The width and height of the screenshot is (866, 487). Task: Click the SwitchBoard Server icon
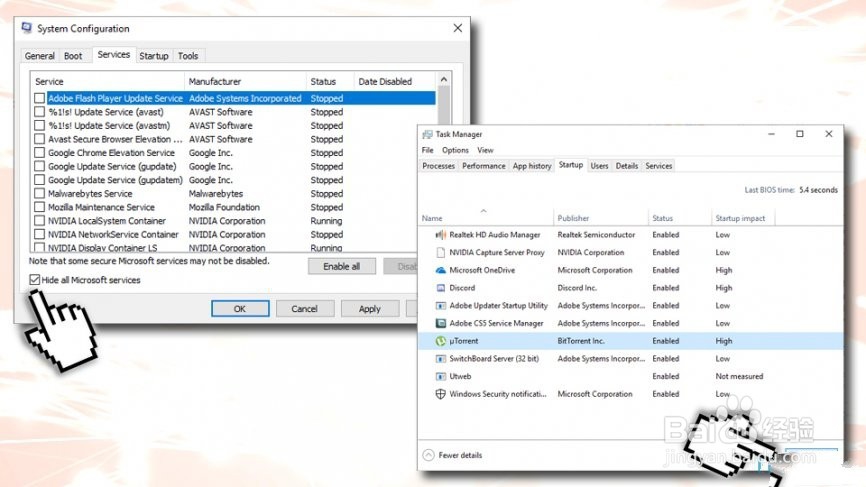(440, 359)
